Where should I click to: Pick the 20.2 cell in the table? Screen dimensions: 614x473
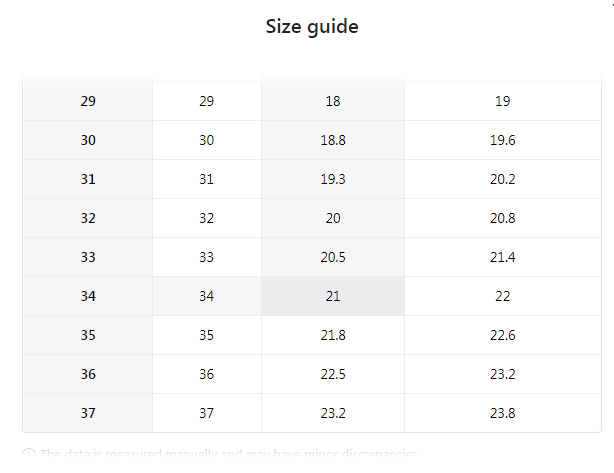[x=503, y=179]
